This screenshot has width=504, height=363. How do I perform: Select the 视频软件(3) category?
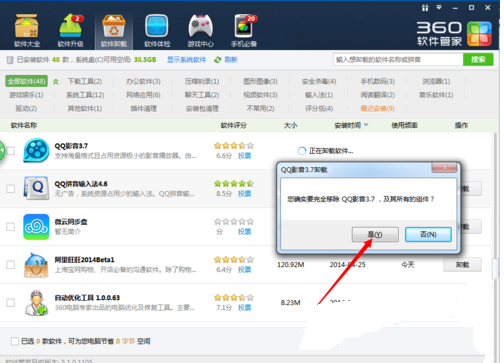pos(260,95)
